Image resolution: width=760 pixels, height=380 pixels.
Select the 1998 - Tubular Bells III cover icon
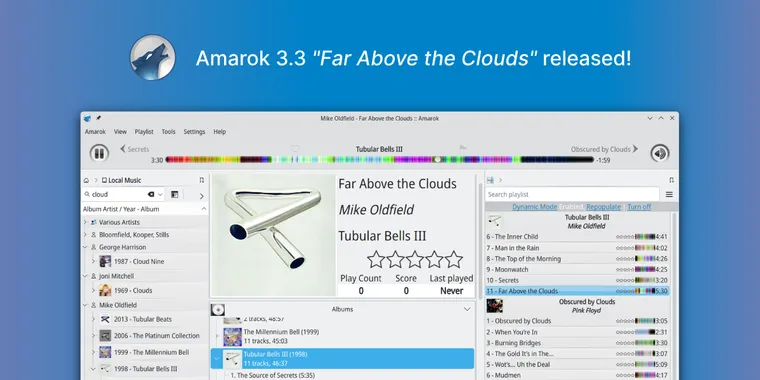click(x=105, y=368)
